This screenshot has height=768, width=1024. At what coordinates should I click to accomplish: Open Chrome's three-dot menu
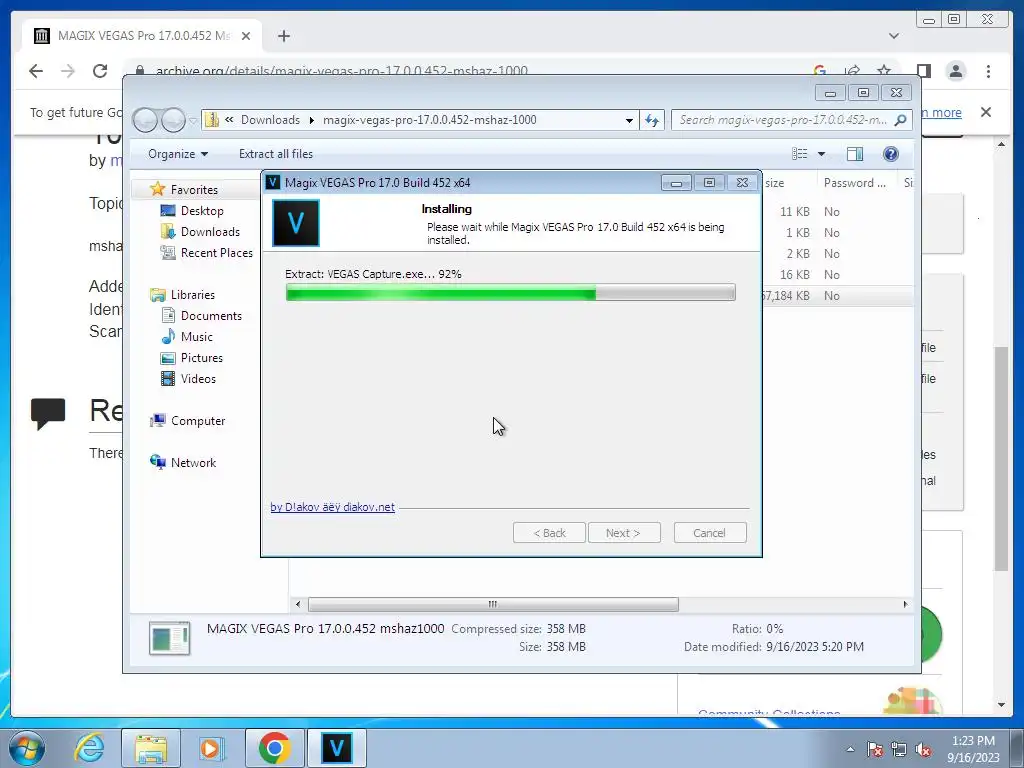[988, 71]
